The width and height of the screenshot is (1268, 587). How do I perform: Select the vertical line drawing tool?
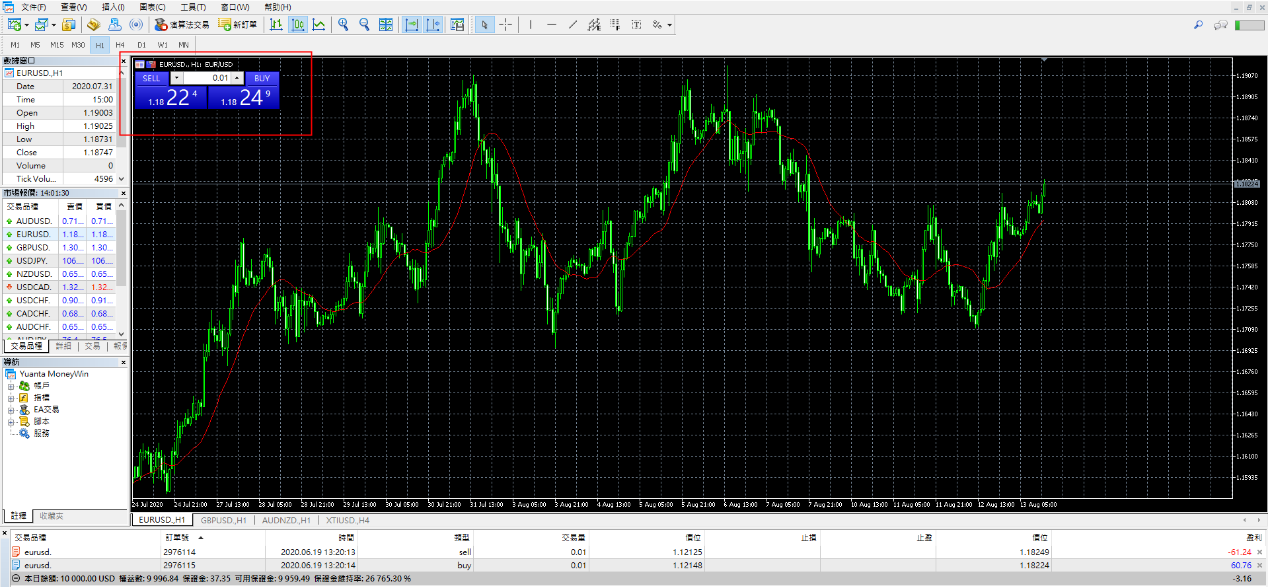(530, 24)
